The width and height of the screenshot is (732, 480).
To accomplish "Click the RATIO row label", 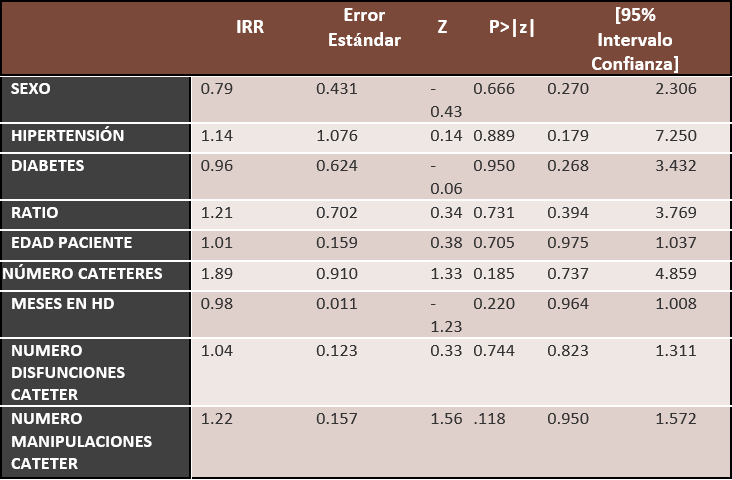I will coord(36,213).
